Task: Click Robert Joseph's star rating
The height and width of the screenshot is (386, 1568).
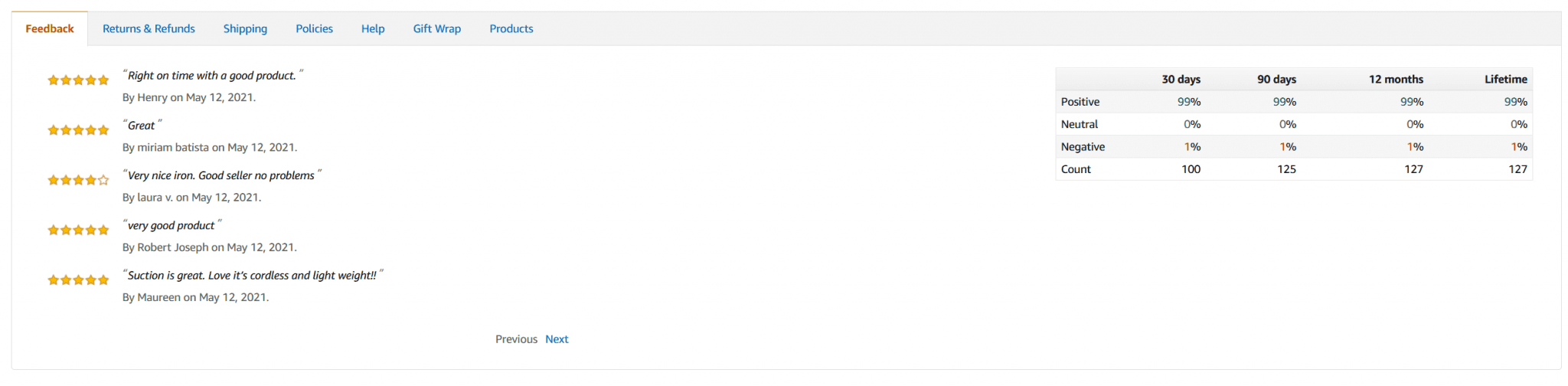Action: click(78, 230)
